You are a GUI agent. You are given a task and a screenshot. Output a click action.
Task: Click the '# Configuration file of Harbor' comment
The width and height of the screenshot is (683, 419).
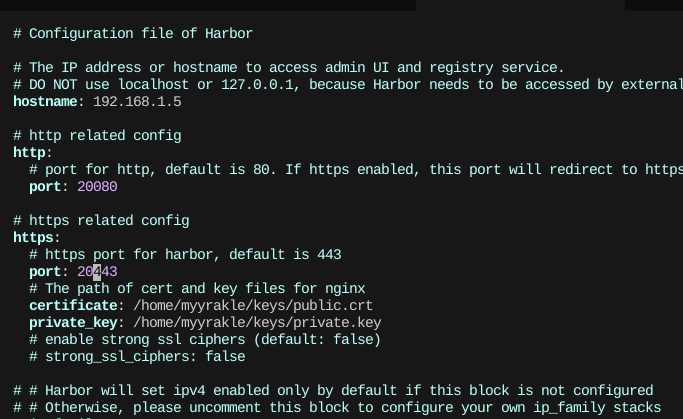click(133, 34)
